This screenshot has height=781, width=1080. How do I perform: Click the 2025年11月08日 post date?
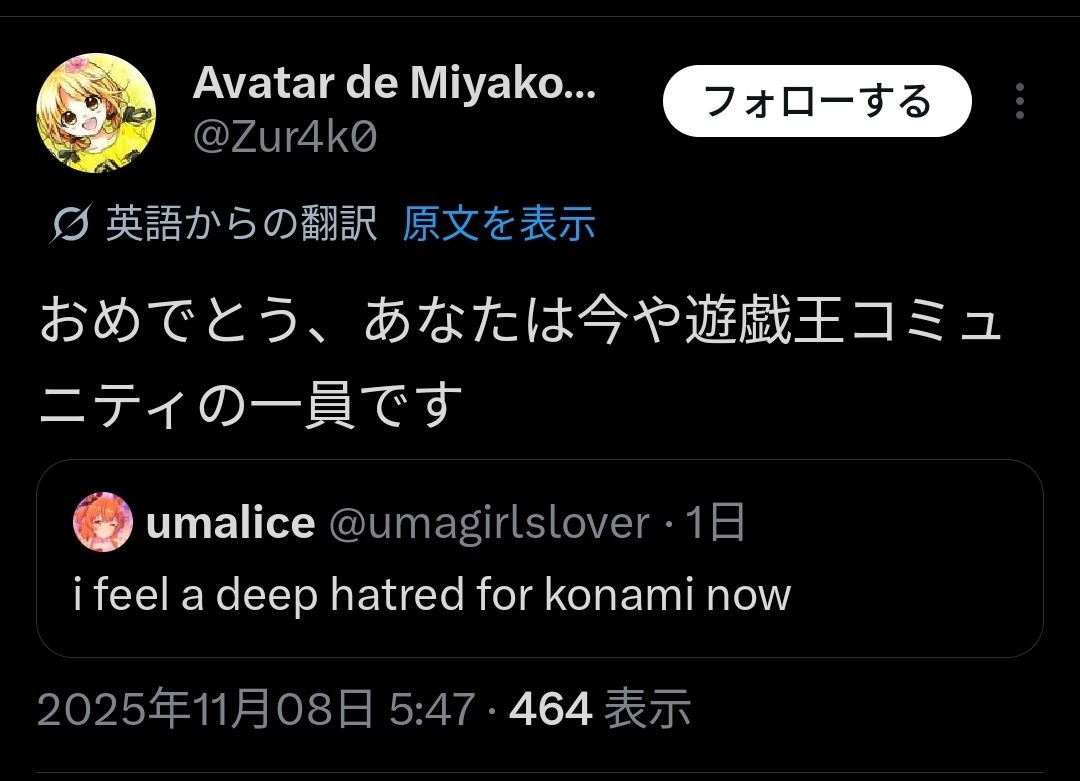[x=205, y=710]
